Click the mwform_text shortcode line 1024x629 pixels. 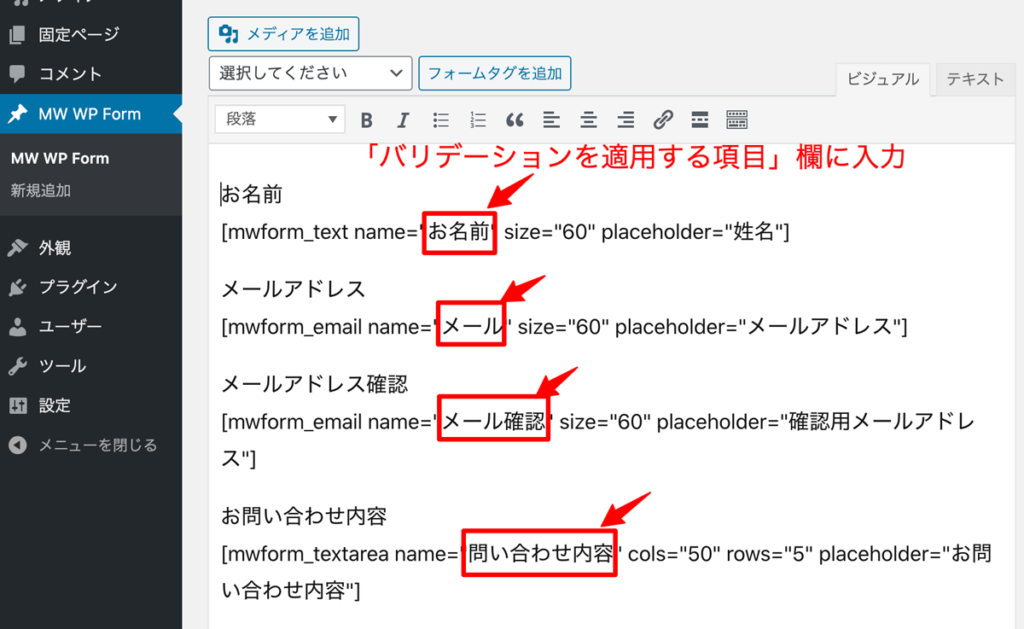[505, 232]
